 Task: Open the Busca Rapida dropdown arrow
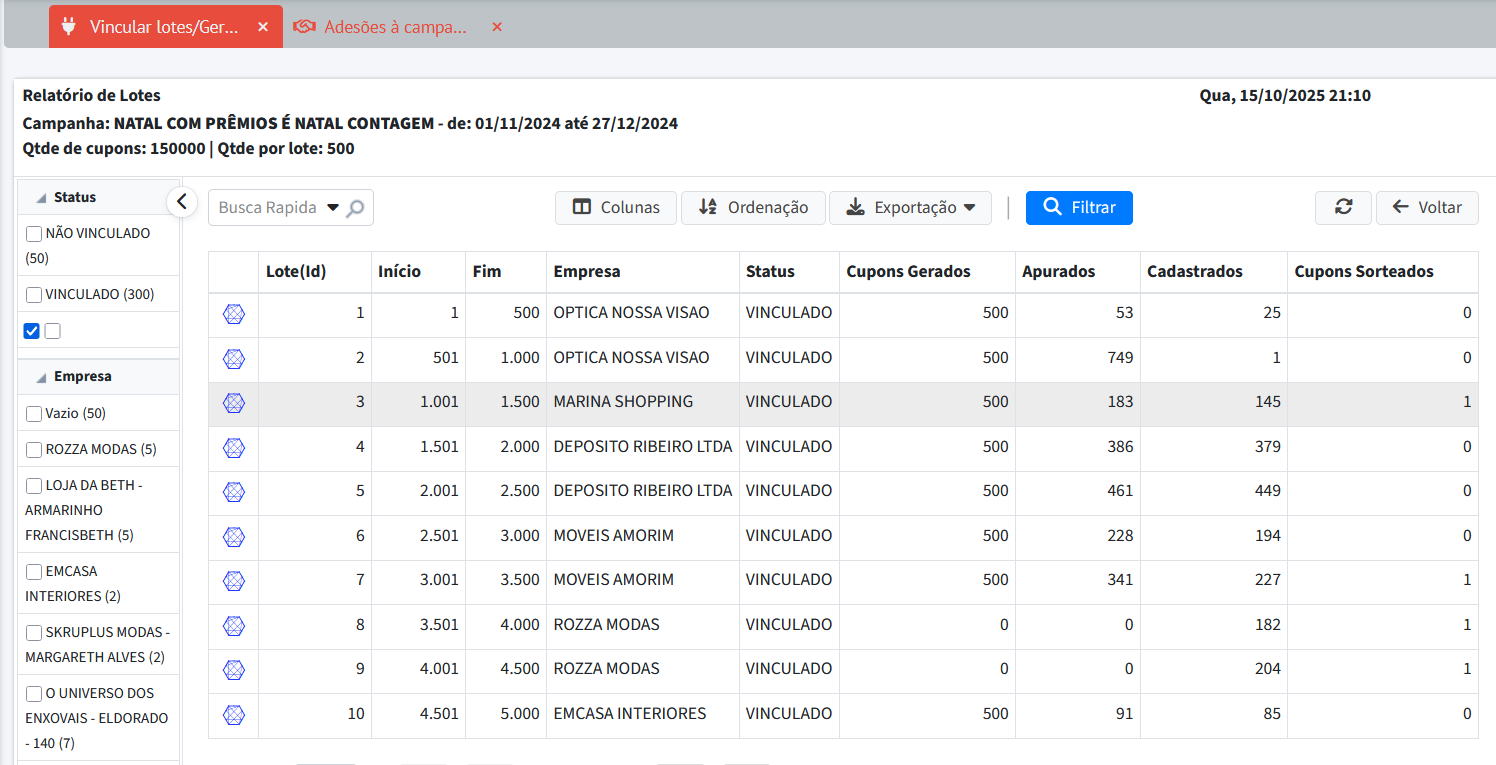(333, 208)
